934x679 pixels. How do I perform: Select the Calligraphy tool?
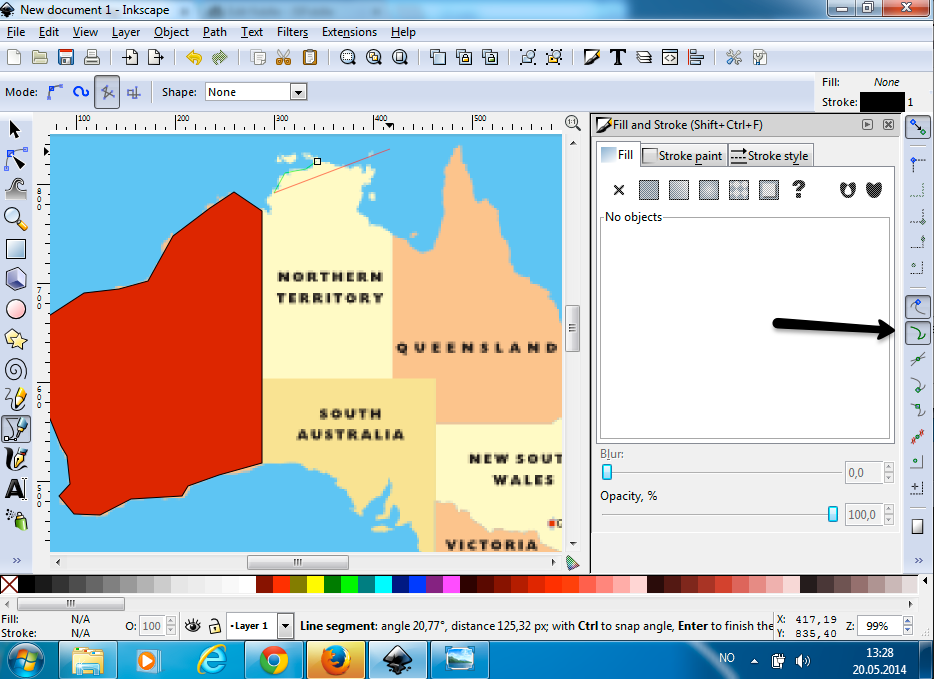point(16,459)
